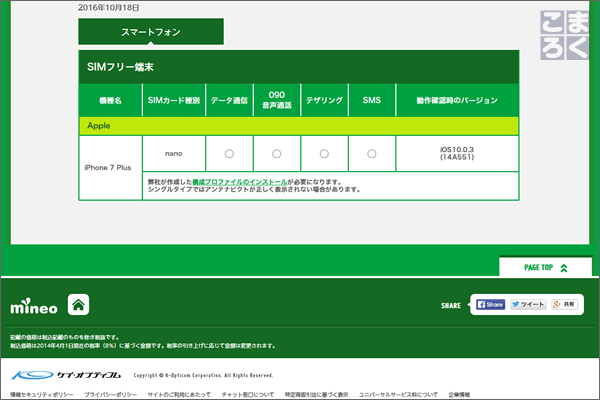Click the 2016年10月18日 date text
Image resolution: width=600 pixels, height=400 pixels.
point(109,8)
